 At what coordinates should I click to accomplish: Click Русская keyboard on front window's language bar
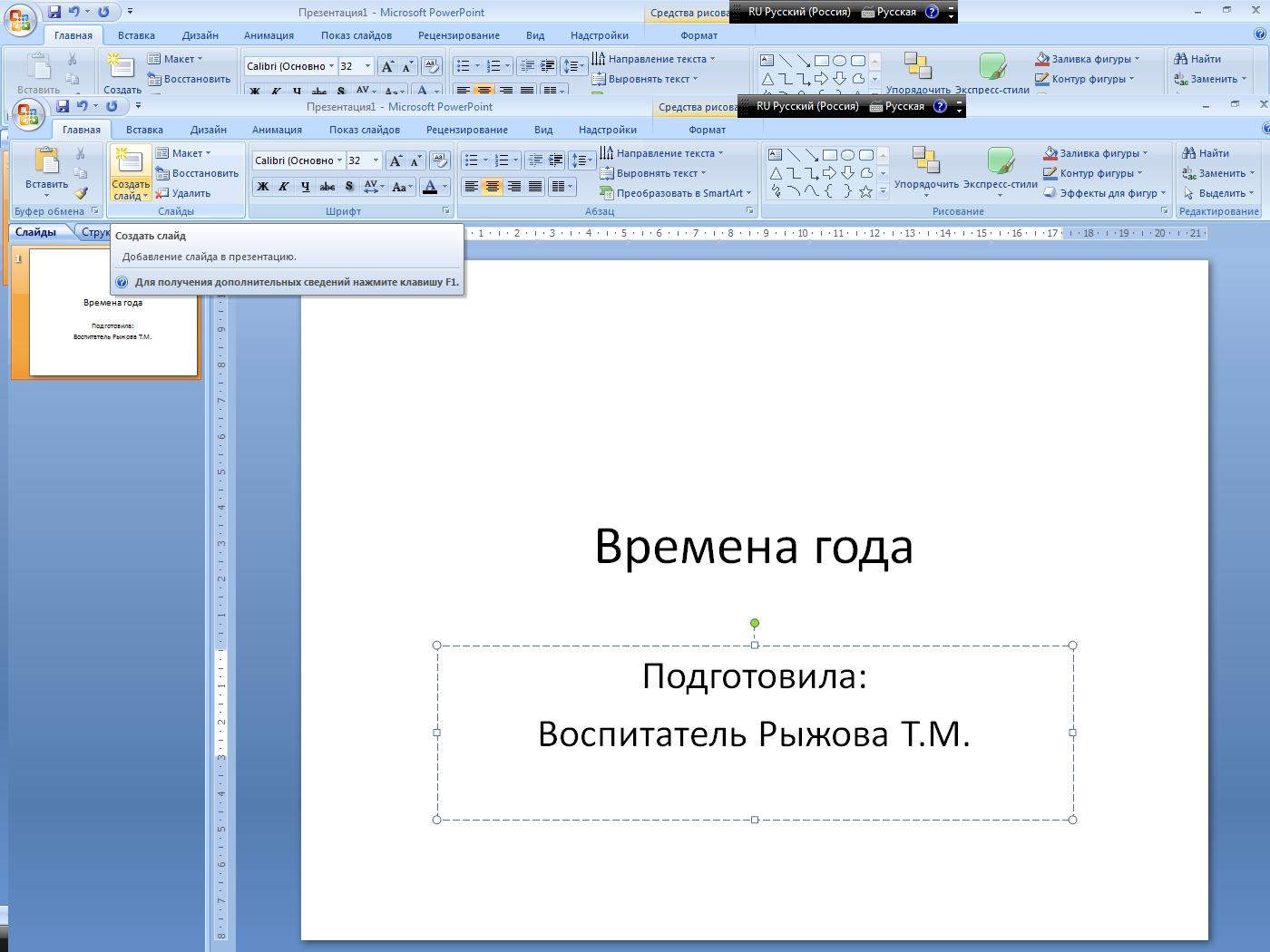[x=896, y=106]
